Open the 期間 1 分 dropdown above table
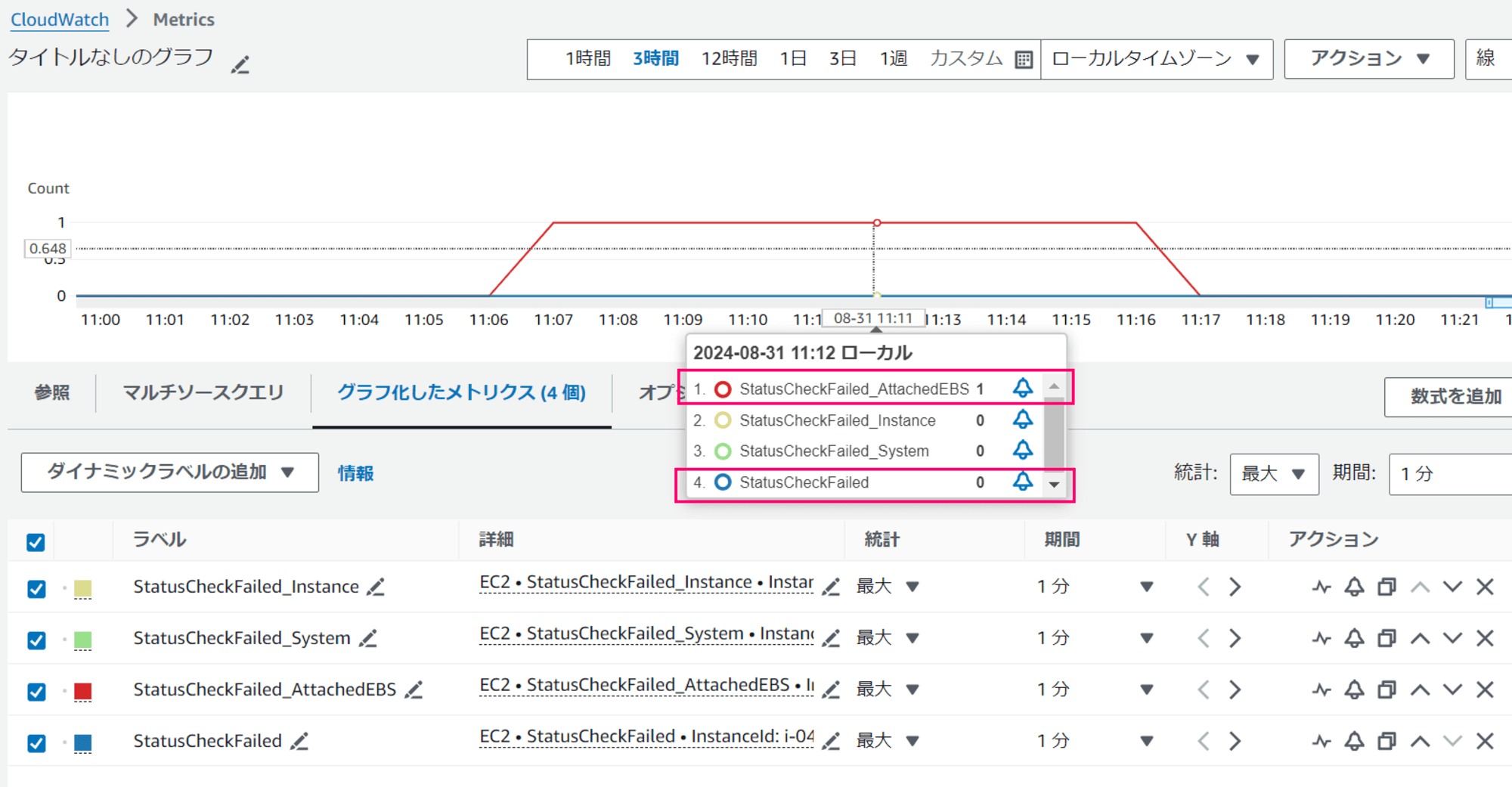 pyautogui.click(x=1450, y=474)
